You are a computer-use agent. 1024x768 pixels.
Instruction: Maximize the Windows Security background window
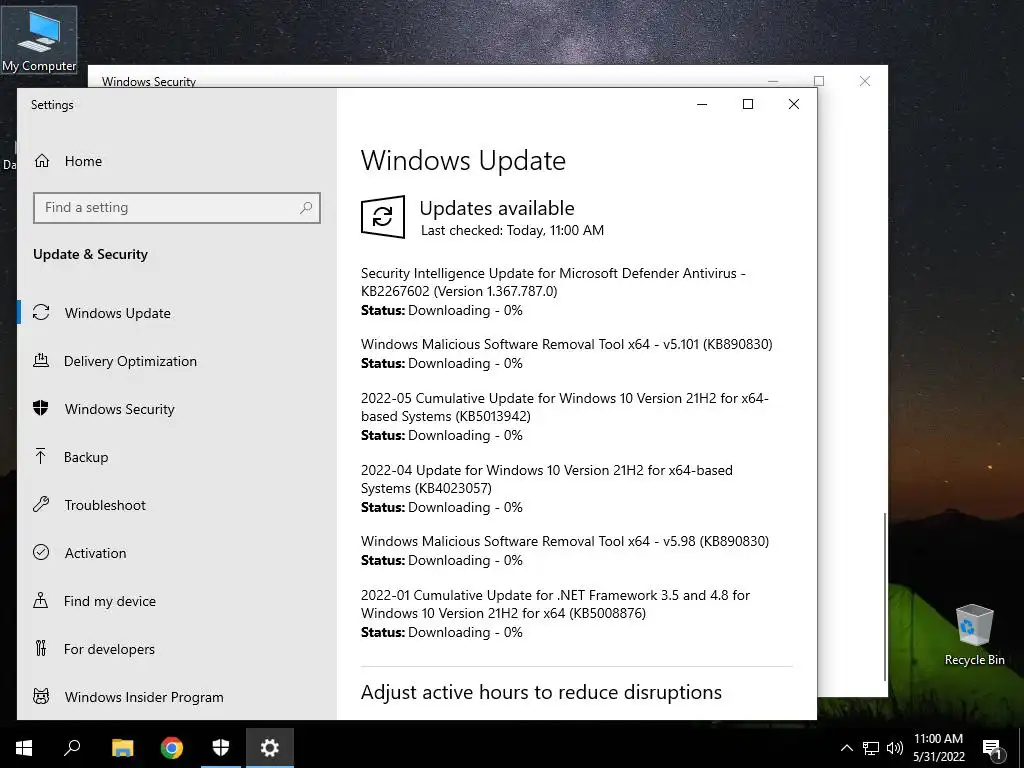tap(818, 81)
